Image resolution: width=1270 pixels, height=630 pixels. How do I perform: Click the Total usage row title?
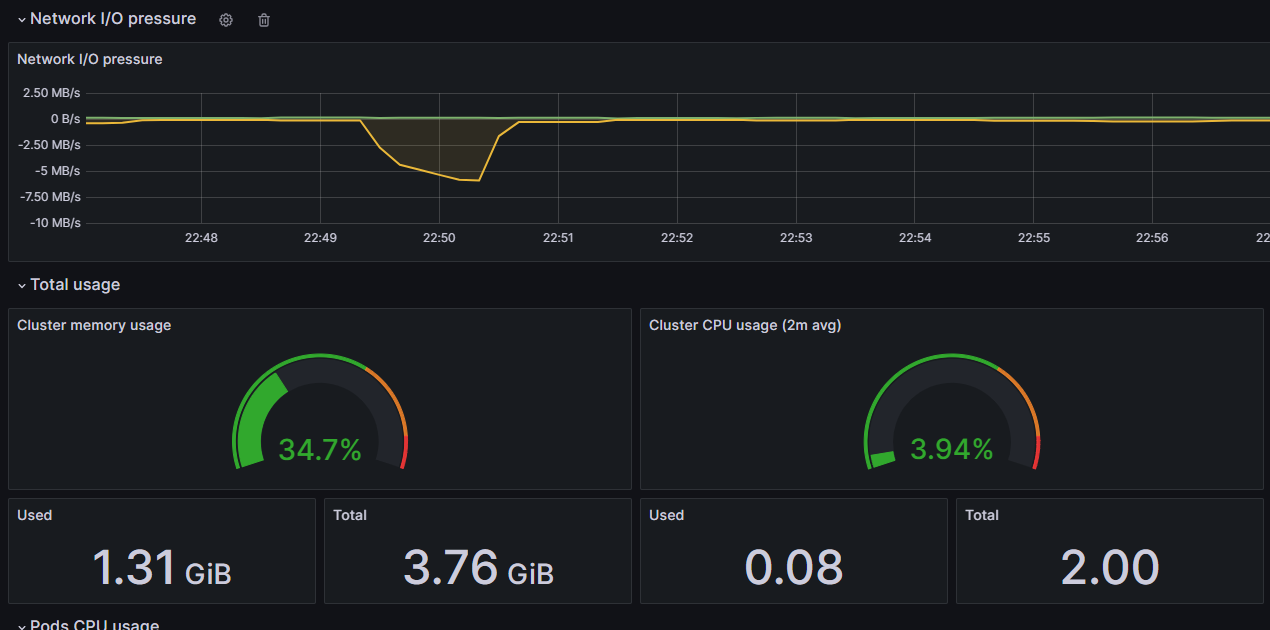click(75, 285)
